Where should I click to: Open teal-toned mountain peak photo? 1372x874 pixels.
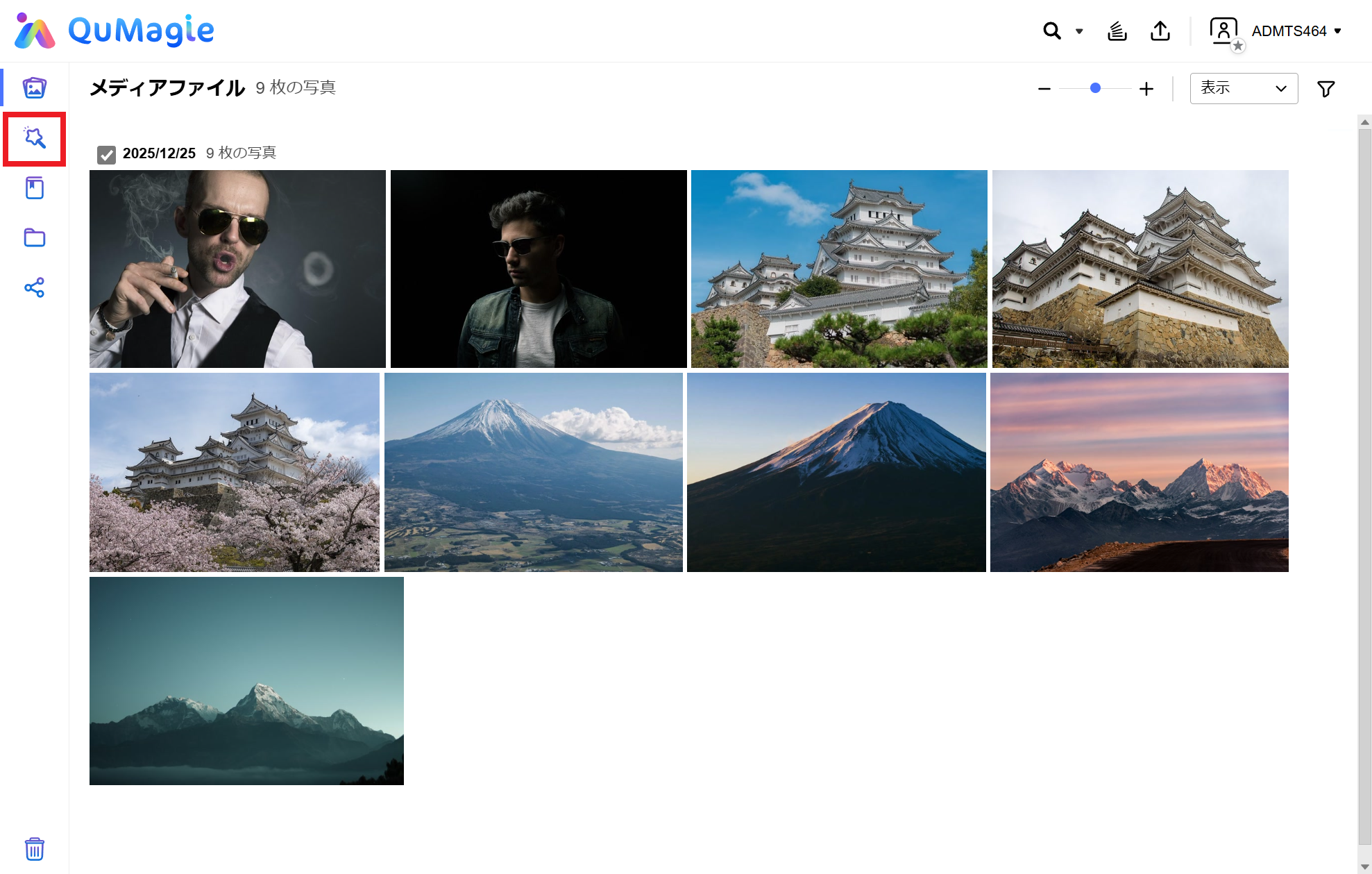[246, 681]
